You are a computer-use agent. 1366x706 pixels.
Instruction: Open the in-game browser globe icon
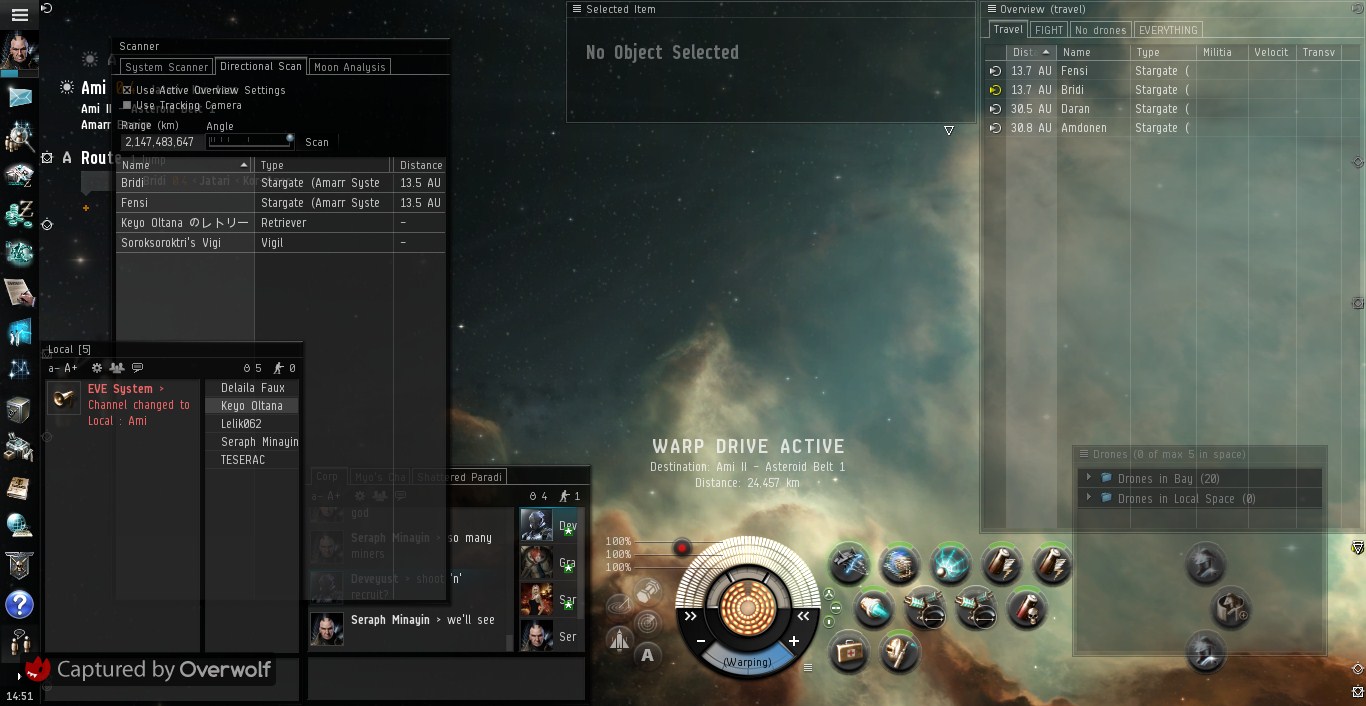[19, 525]
